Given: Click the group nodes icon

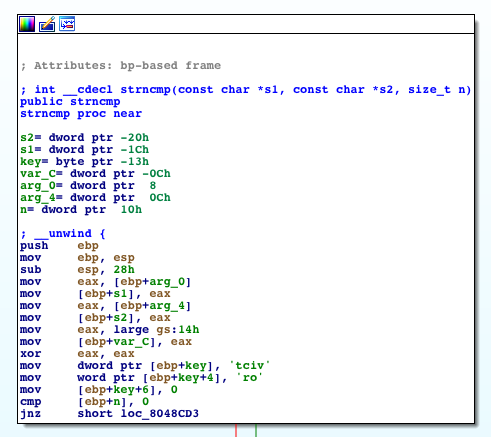Looking at the screenshot, I should (x=67, y=24).
